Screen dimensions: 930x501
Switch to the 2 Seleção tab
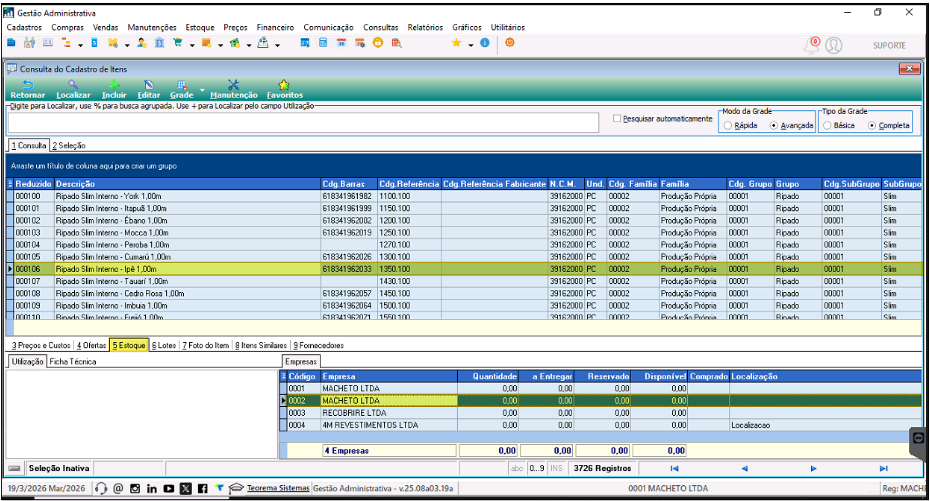[69, 145]
